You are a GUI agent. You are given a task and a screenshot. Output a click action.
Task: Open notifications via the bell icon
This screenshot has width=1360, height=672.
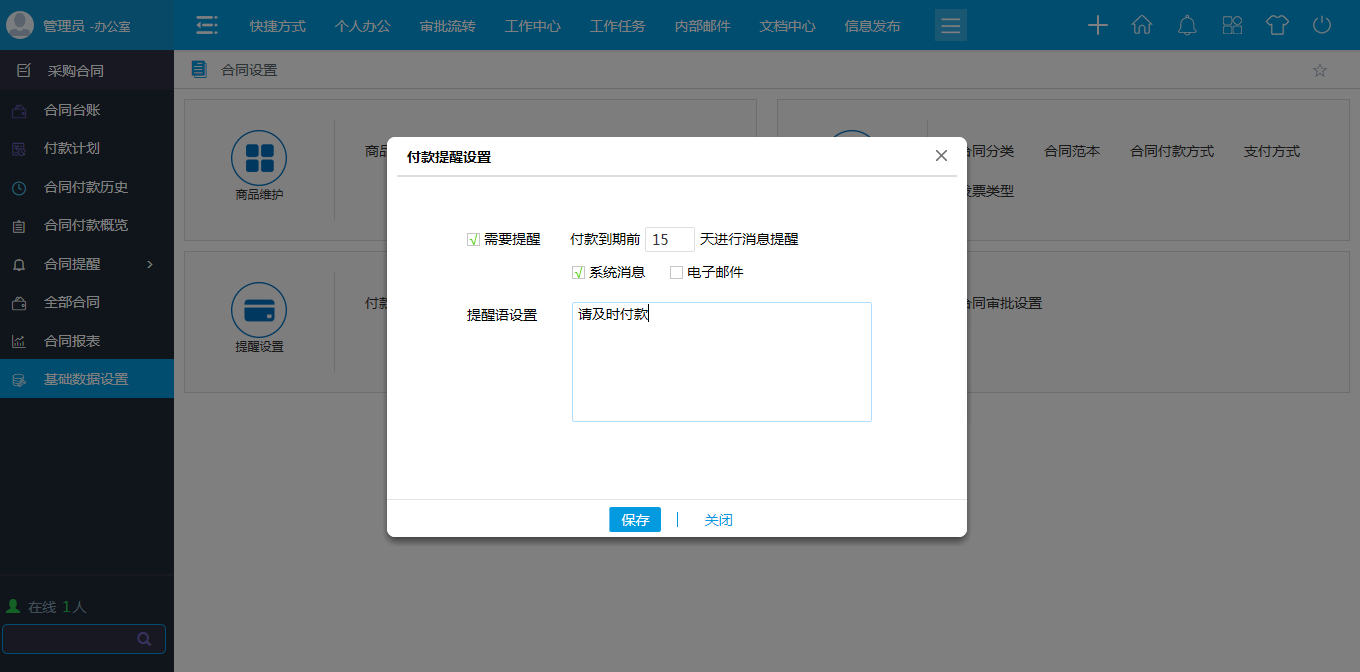pyautogui.click(x=1187, y=25)
